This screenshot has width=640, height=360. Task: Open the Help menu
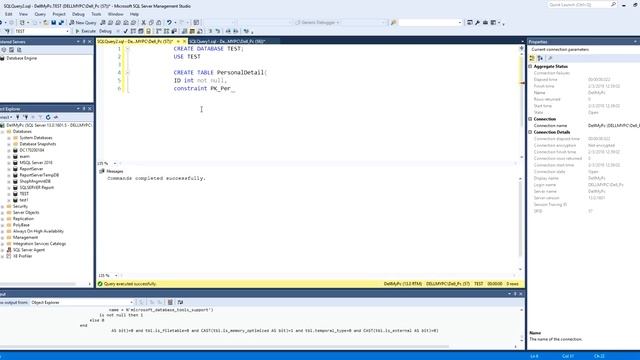point(134,14)
